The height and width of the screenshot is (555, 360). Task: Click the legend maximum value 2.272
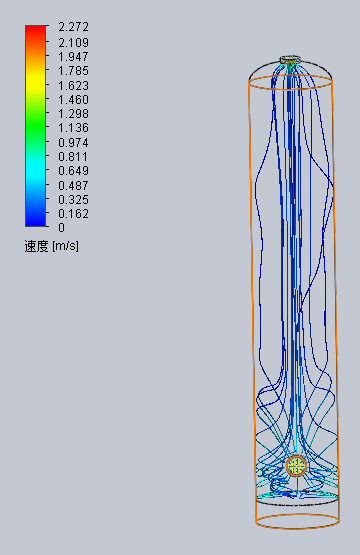click(x=73, y=27)
